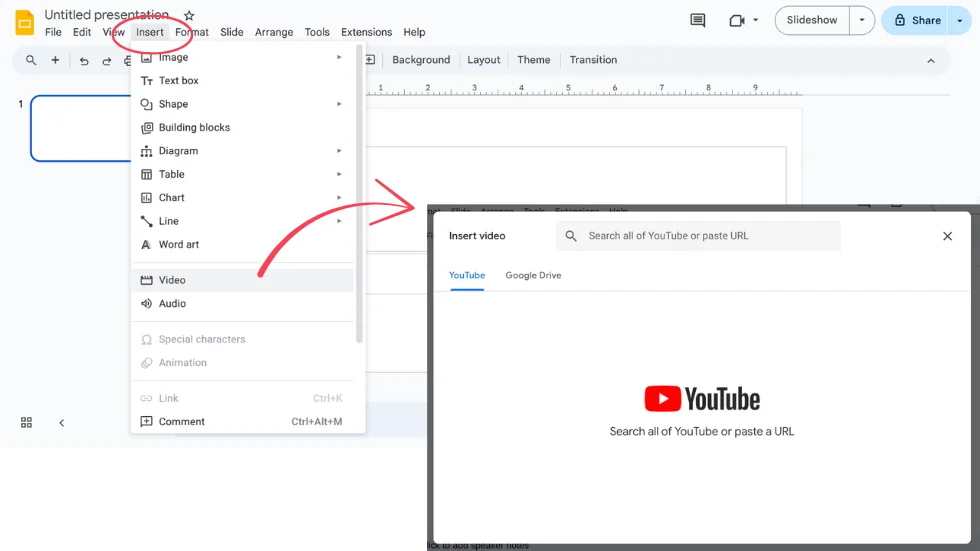Open the Edit menu
The width and height of the screenshot is (980, 551).
tap(82, 32)
